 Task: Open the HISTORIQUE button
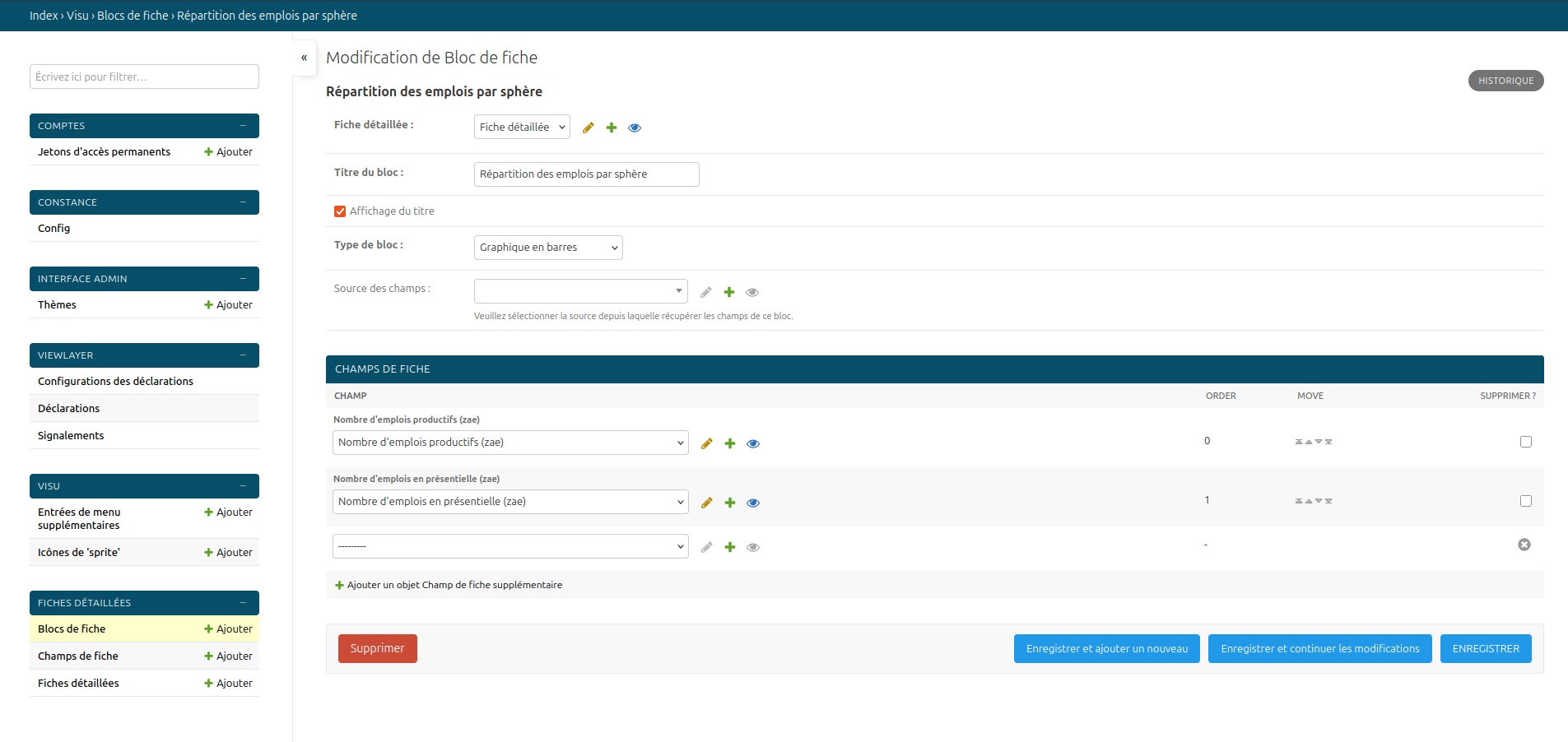pos(1505,81)
